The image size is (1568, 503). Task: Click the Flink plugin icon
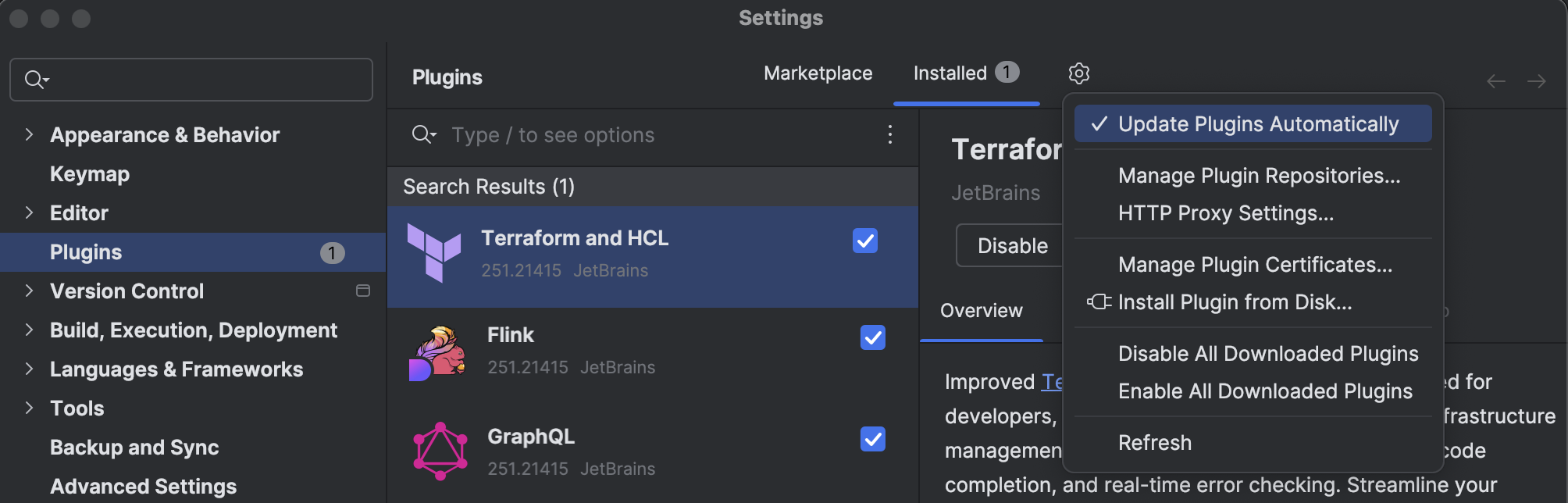(x=437, y=351)
